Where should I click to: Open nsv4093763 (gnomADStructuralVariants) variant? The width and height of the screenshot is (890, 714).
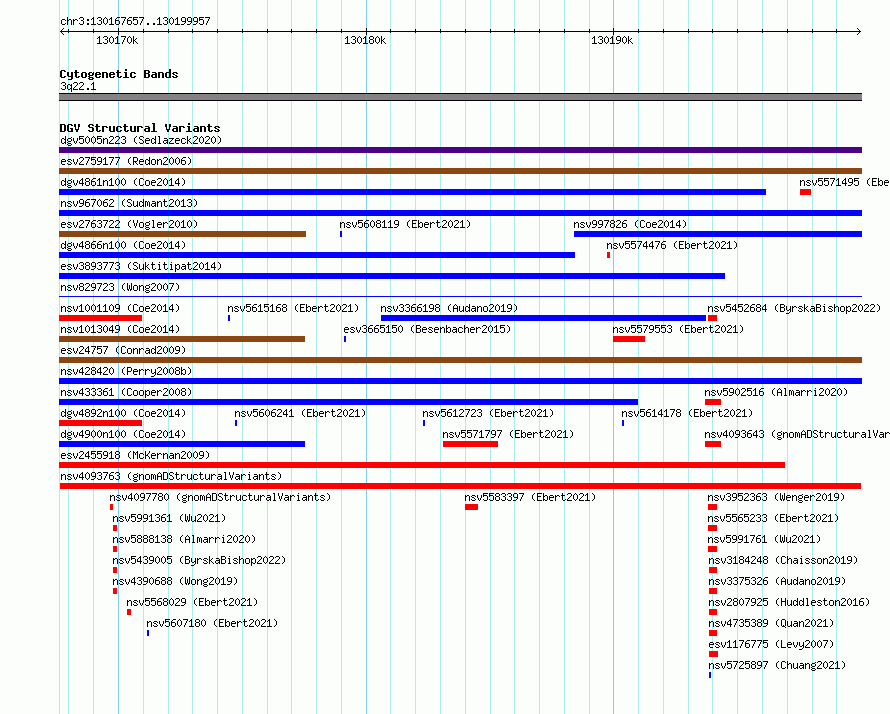[x=171, y=476]
